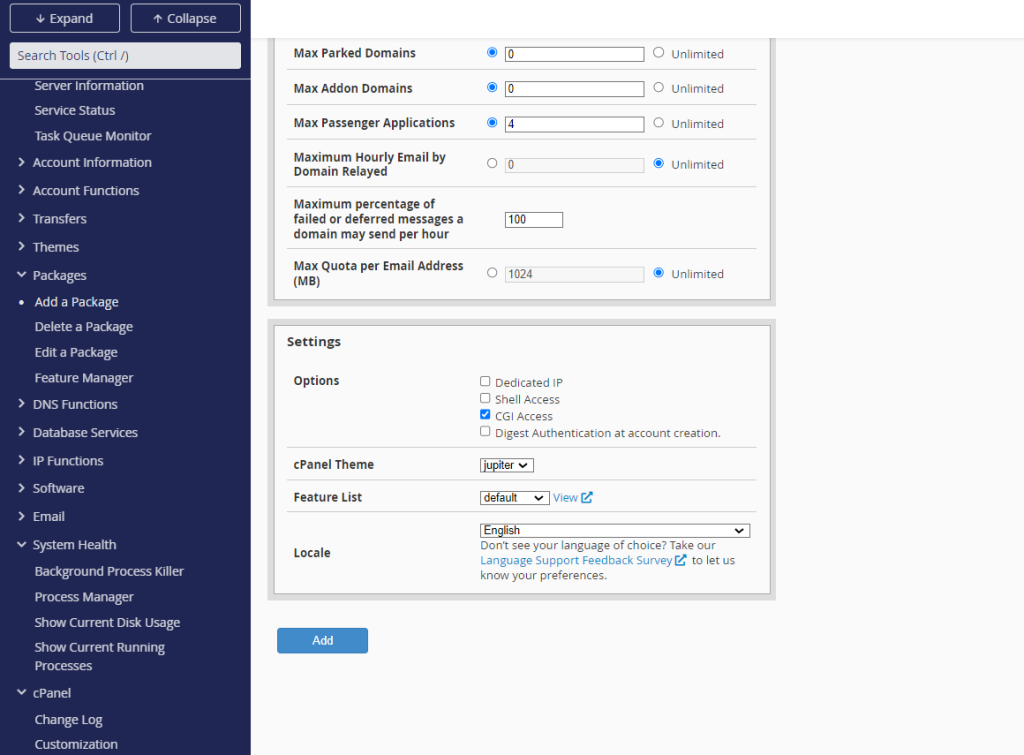Enable the Shell Access checkbox
Screen dimensions: 1024x755
485,398
